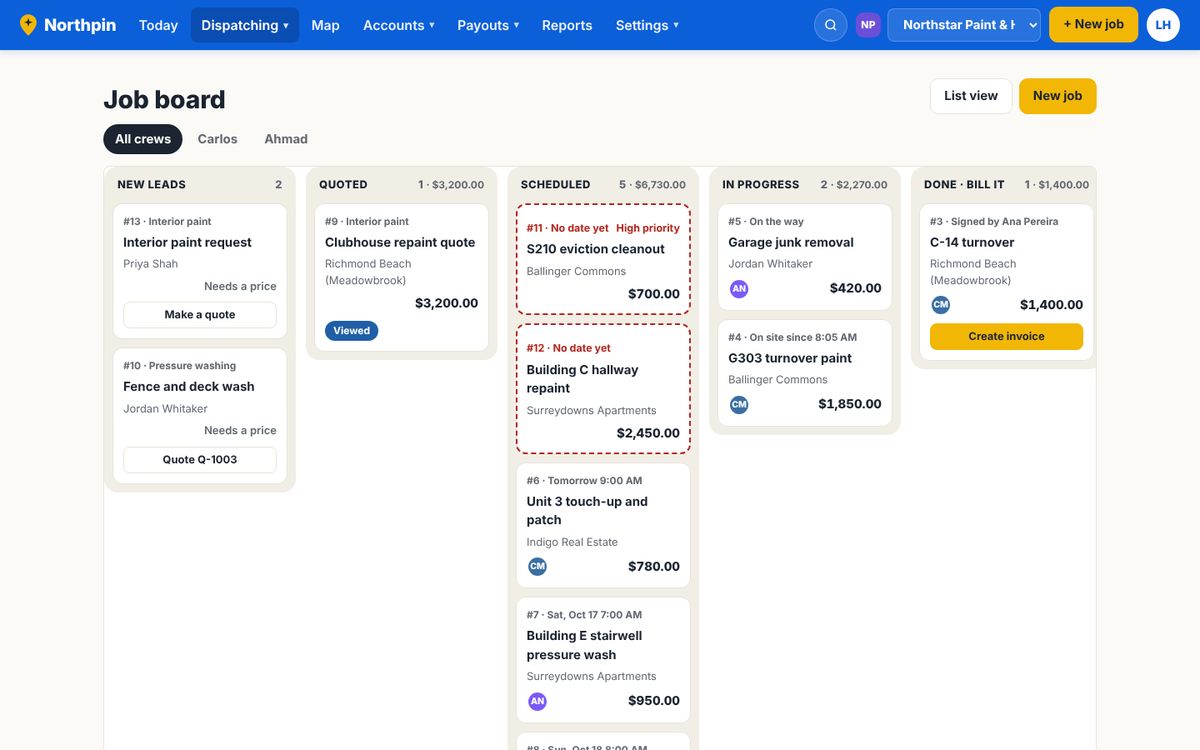Click Ballinger Commons on S210 eviction card
This screenshot has width=1200, height=750.
(576, 271)
